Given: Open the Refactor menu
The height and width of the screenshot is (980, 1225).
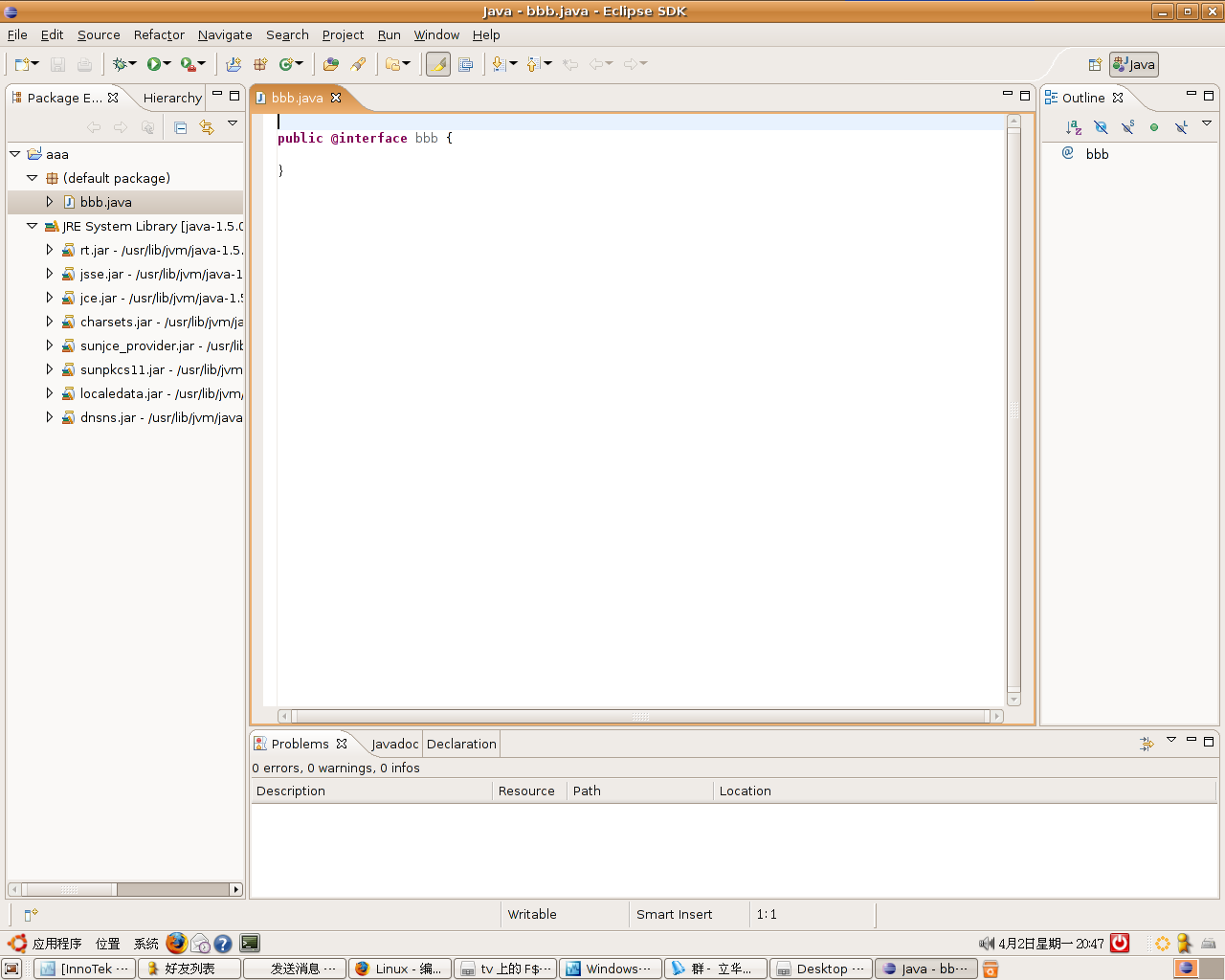Looking at the screenshot, I should click(159, 34).
